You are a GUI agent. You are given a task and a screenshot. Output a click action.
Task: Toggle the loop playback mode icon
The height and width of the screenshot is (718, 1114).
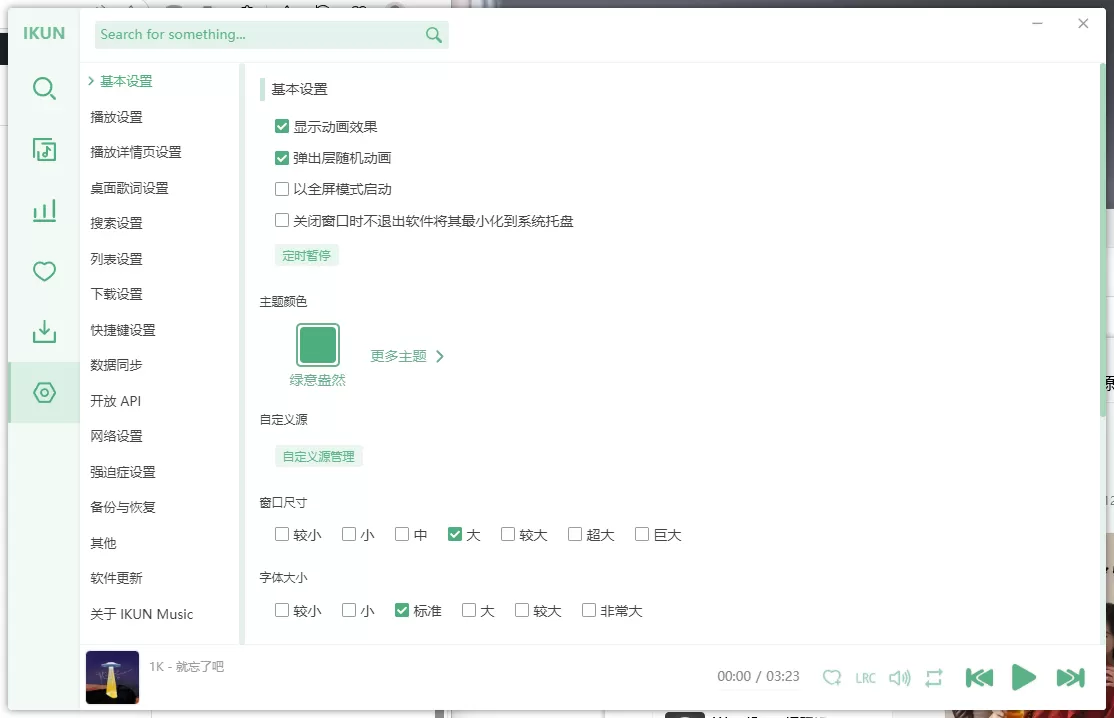(934, 678)
